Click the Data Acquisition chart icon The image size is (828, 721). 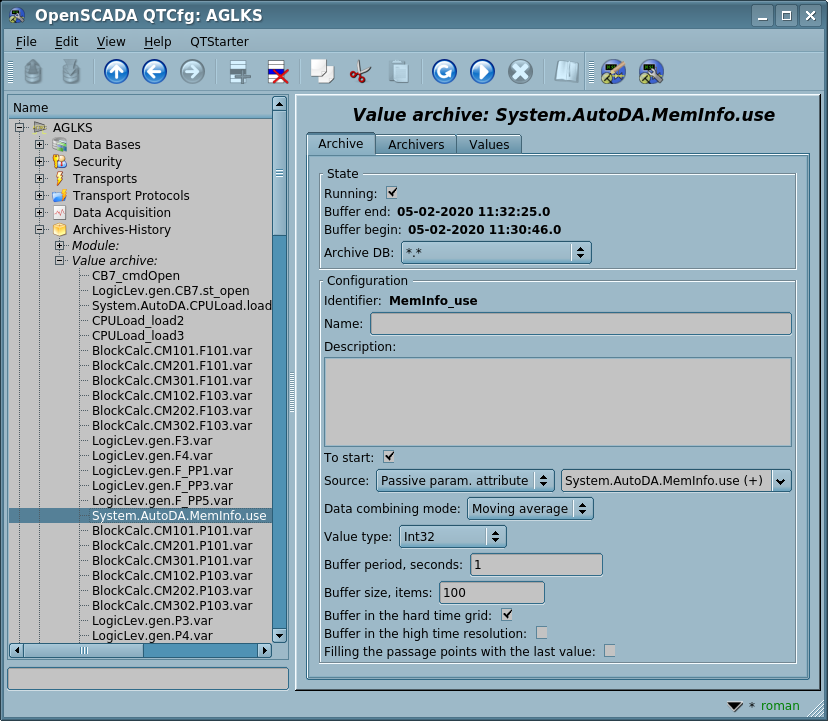click(x=60, y=212)
